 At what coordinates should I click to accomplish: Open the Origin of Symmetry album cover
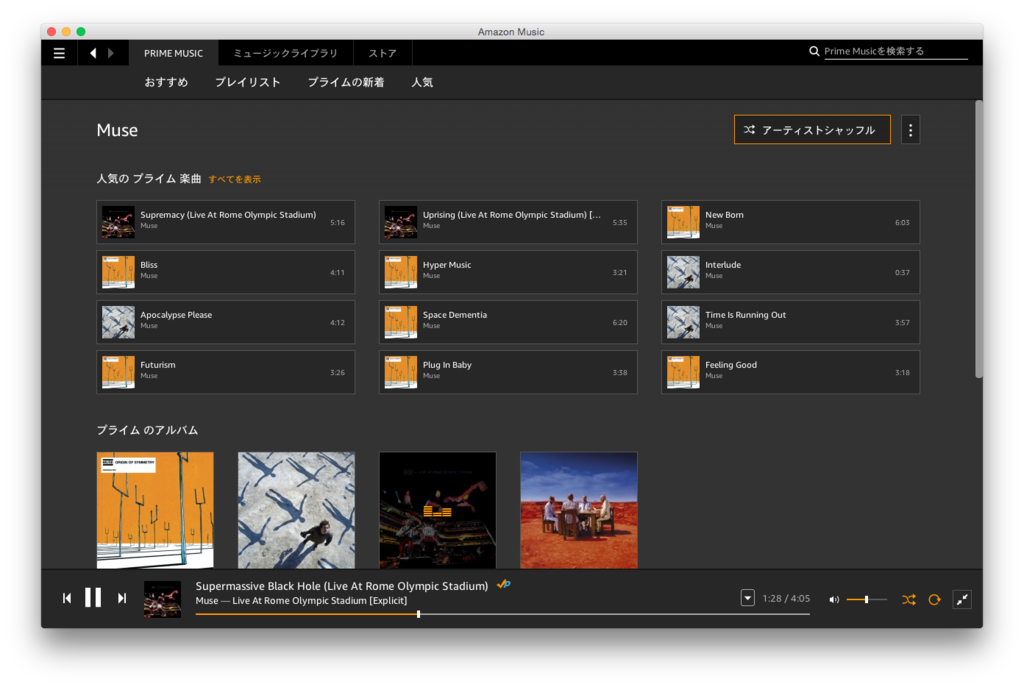point(155,510)
